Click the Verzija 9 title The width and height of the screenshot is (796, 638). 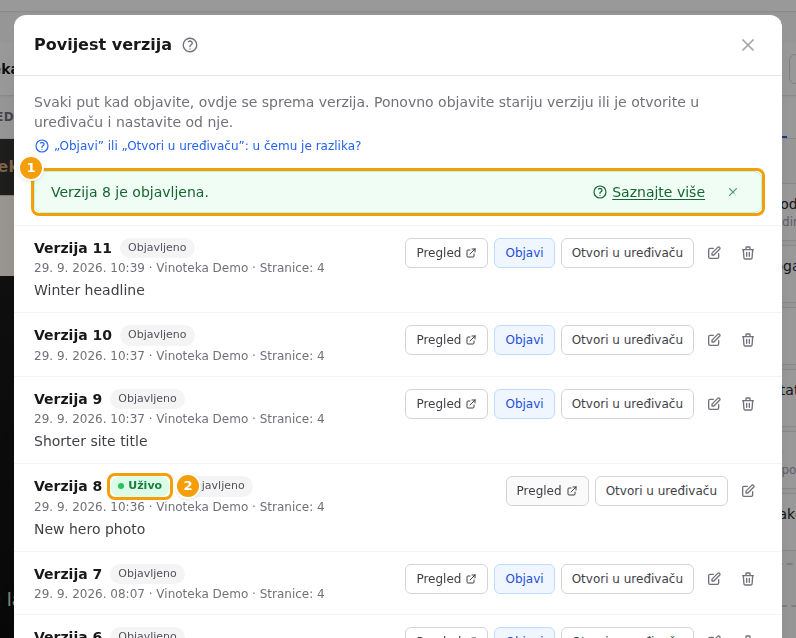(68, 399)
